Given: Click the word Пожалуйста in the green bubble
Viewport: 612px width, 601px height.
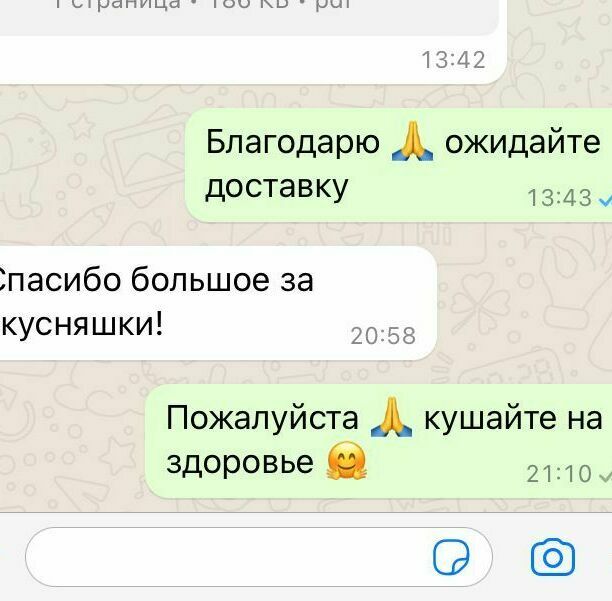Looking at the screenshot, I should [262, 418].
